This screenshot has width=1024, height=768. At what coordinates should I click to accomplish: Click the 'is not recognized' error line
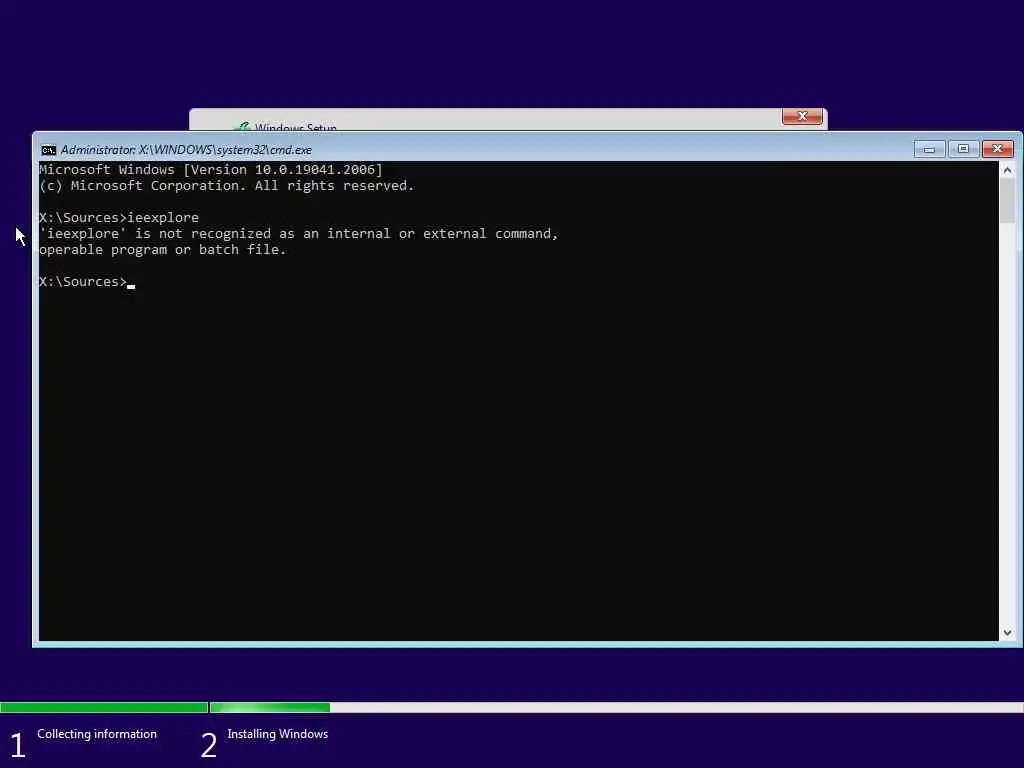[298, 234]
